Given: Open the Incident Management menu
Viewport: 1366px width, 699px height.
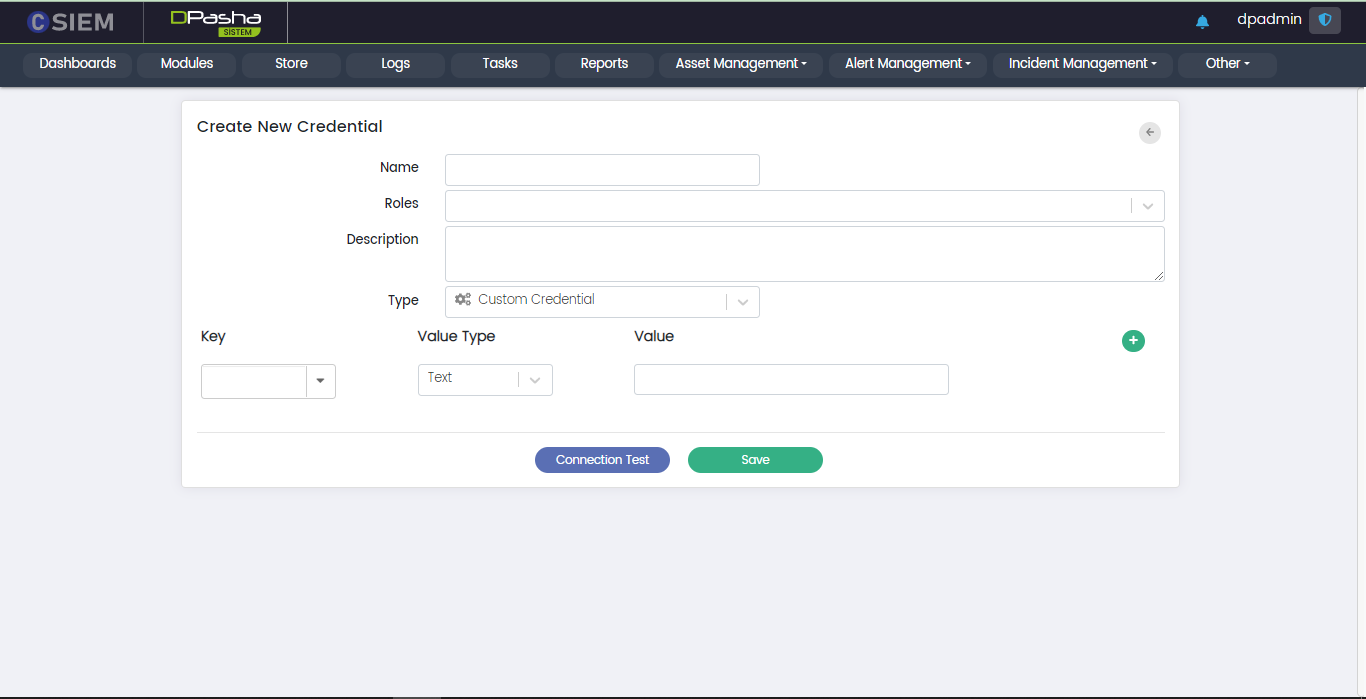Looking at the screenshot, I should pyautogui.click(x=1081, y=64).
